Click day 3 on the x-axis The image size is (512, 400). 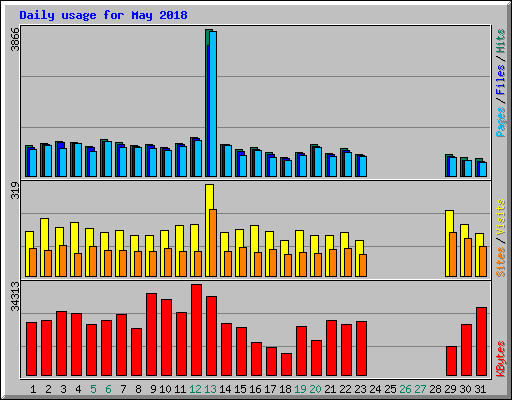(x=63, y=389)
